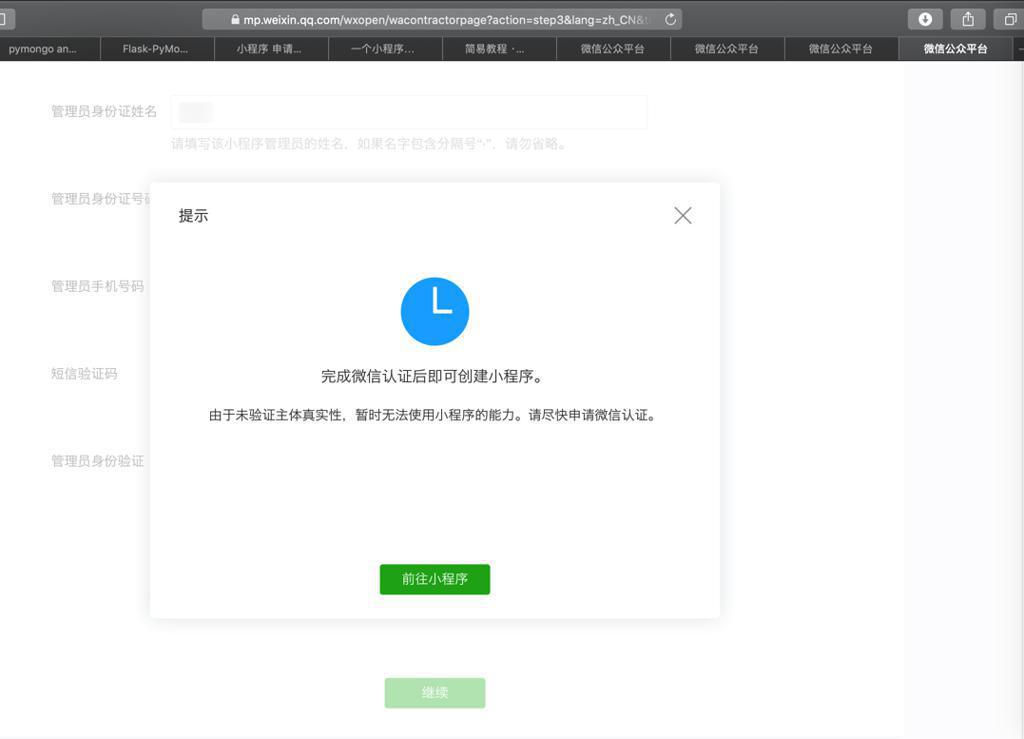Click the 管理员手机号码 label
The height and width of the screenshot is (739, 1024).
(97, 286)
